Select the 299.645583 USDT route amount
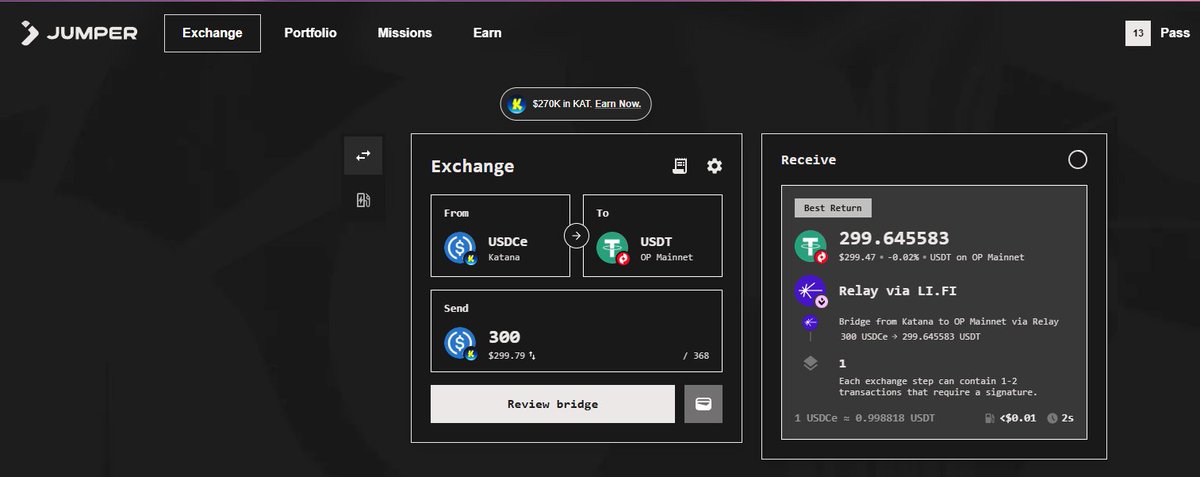Image resolution: width=1200 pixels, height=477 pixels. tap(894, 239)
